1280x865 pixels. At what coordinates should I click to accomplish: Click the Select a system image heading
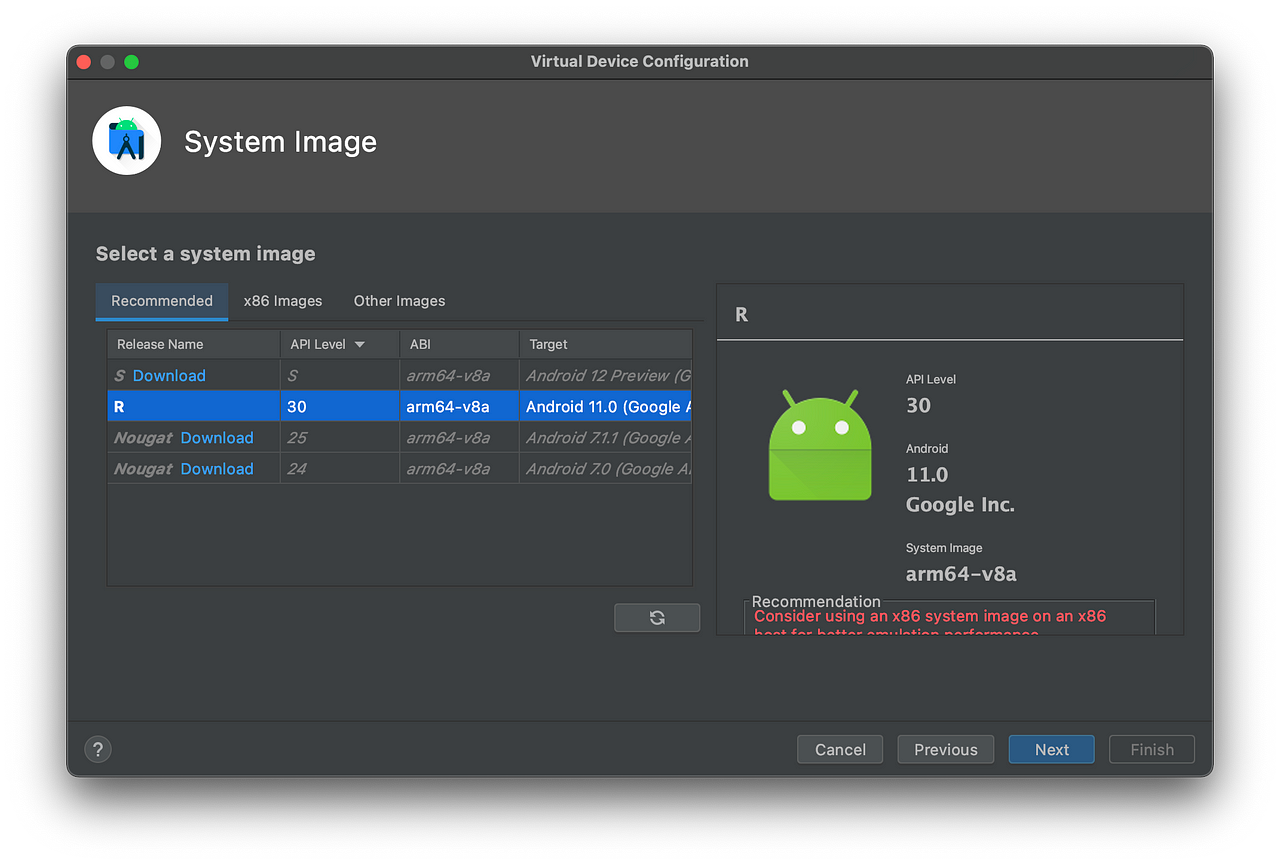[x=206, y=254]
